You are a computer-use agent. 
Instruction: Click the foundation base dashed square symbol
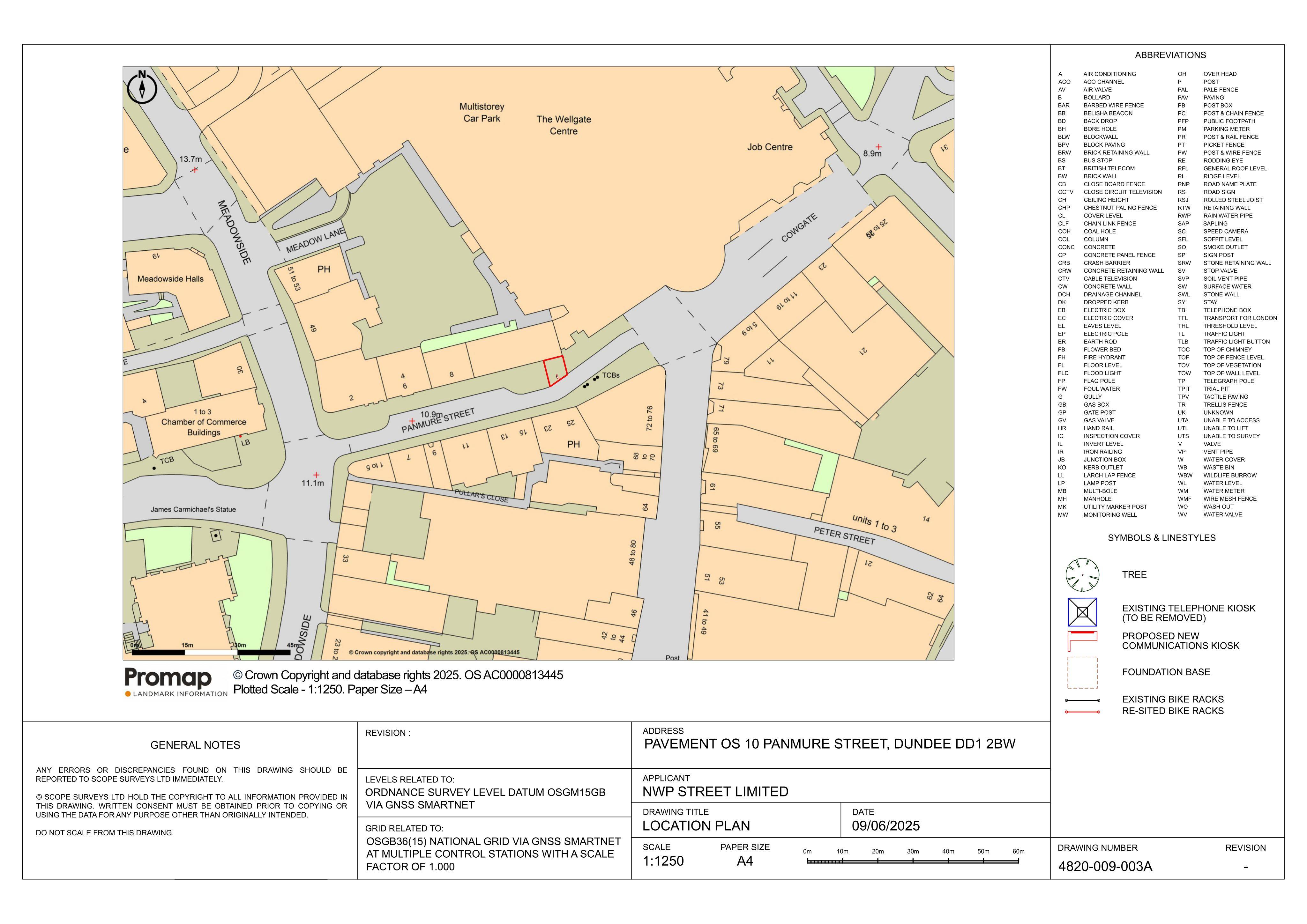point(1082,673)
